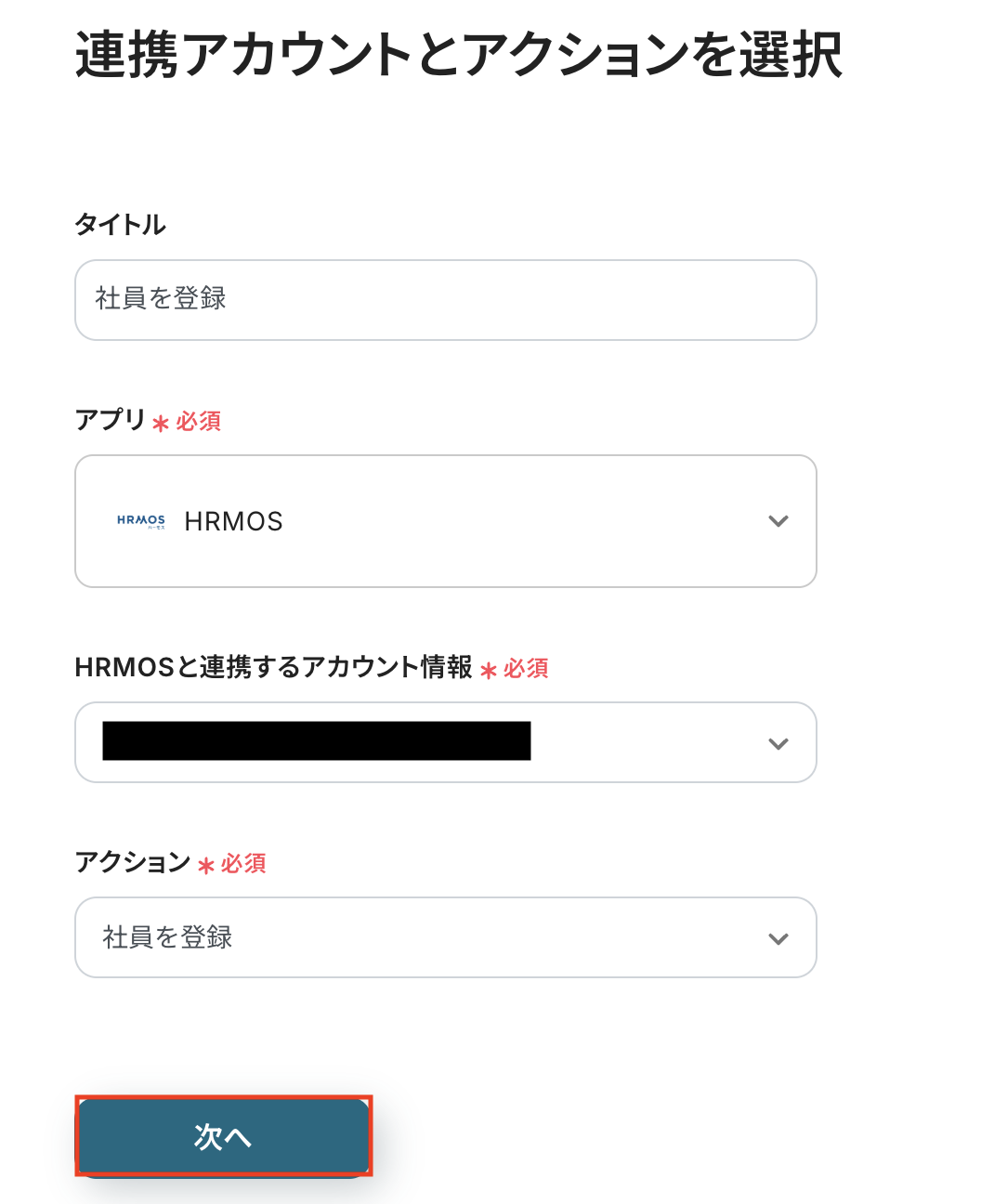This screenshot has height=1204, width=981.
Task: Click 社員を登録 in the アクション dropdown
Action: [168, 937]
